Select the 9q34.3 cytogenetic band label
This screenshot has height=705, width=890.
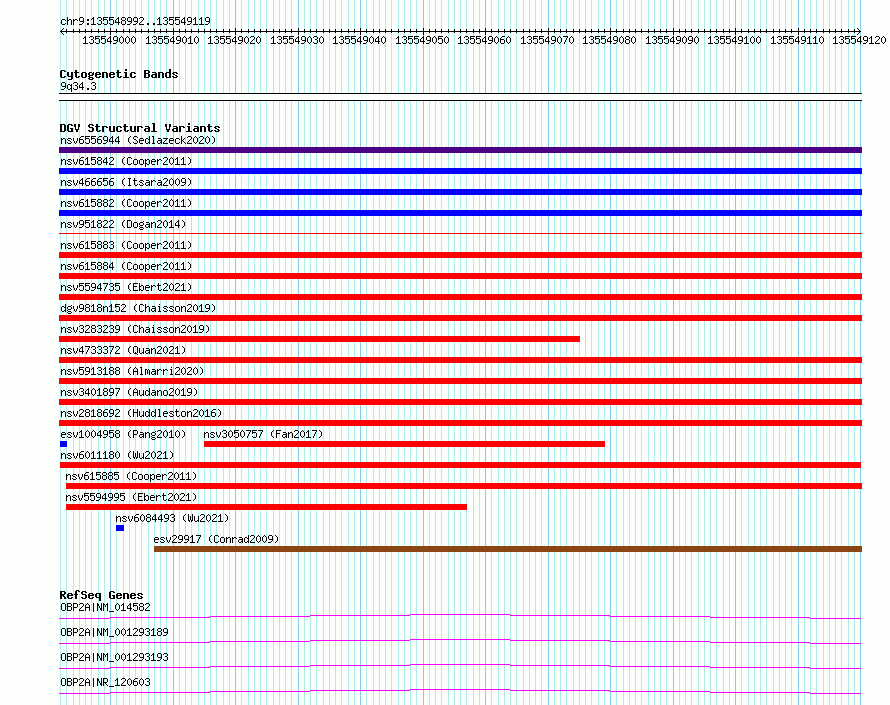point(78,86)
